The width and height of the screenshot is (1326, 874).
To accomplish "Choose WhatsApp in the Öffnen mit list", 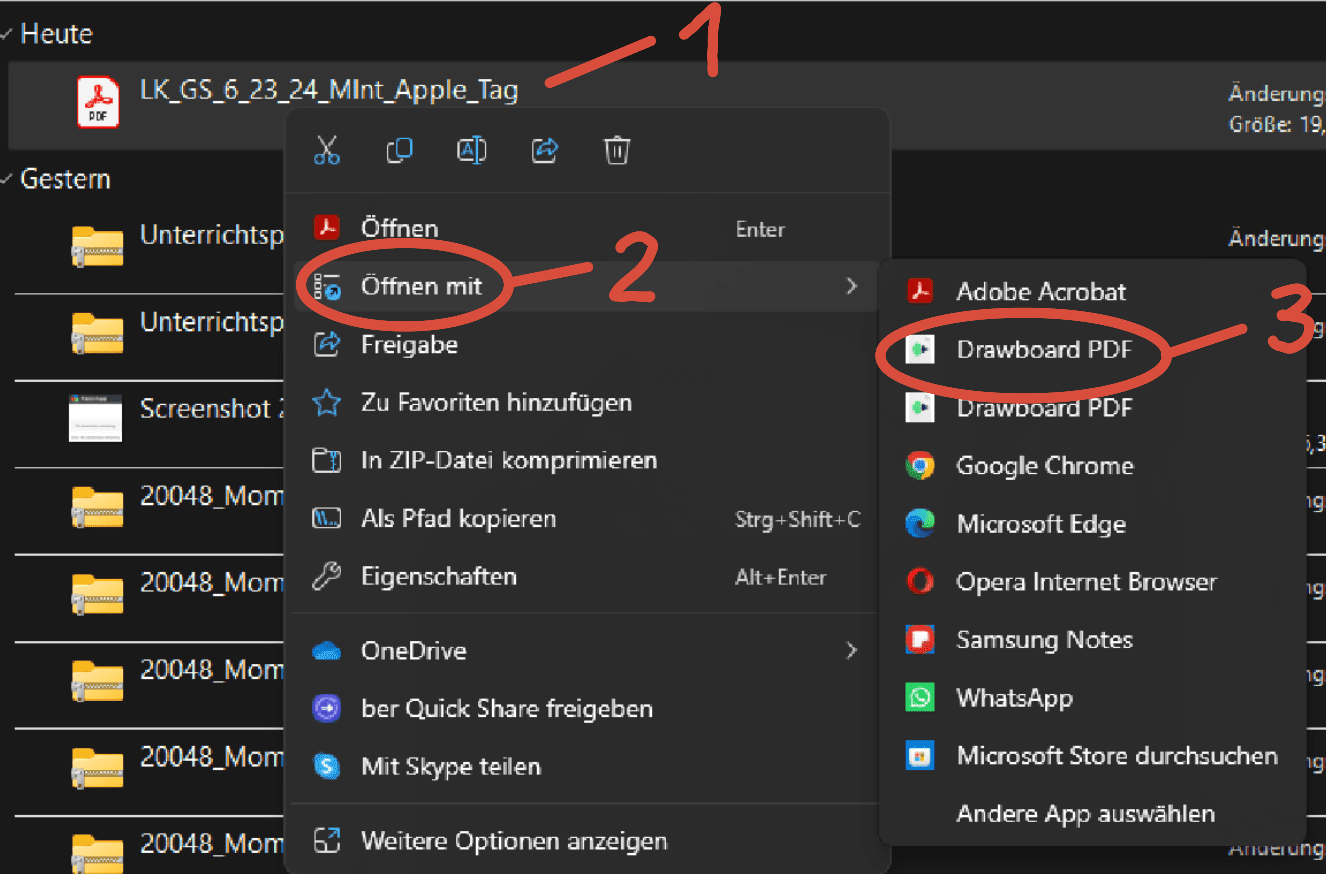I will [1093, 698].
